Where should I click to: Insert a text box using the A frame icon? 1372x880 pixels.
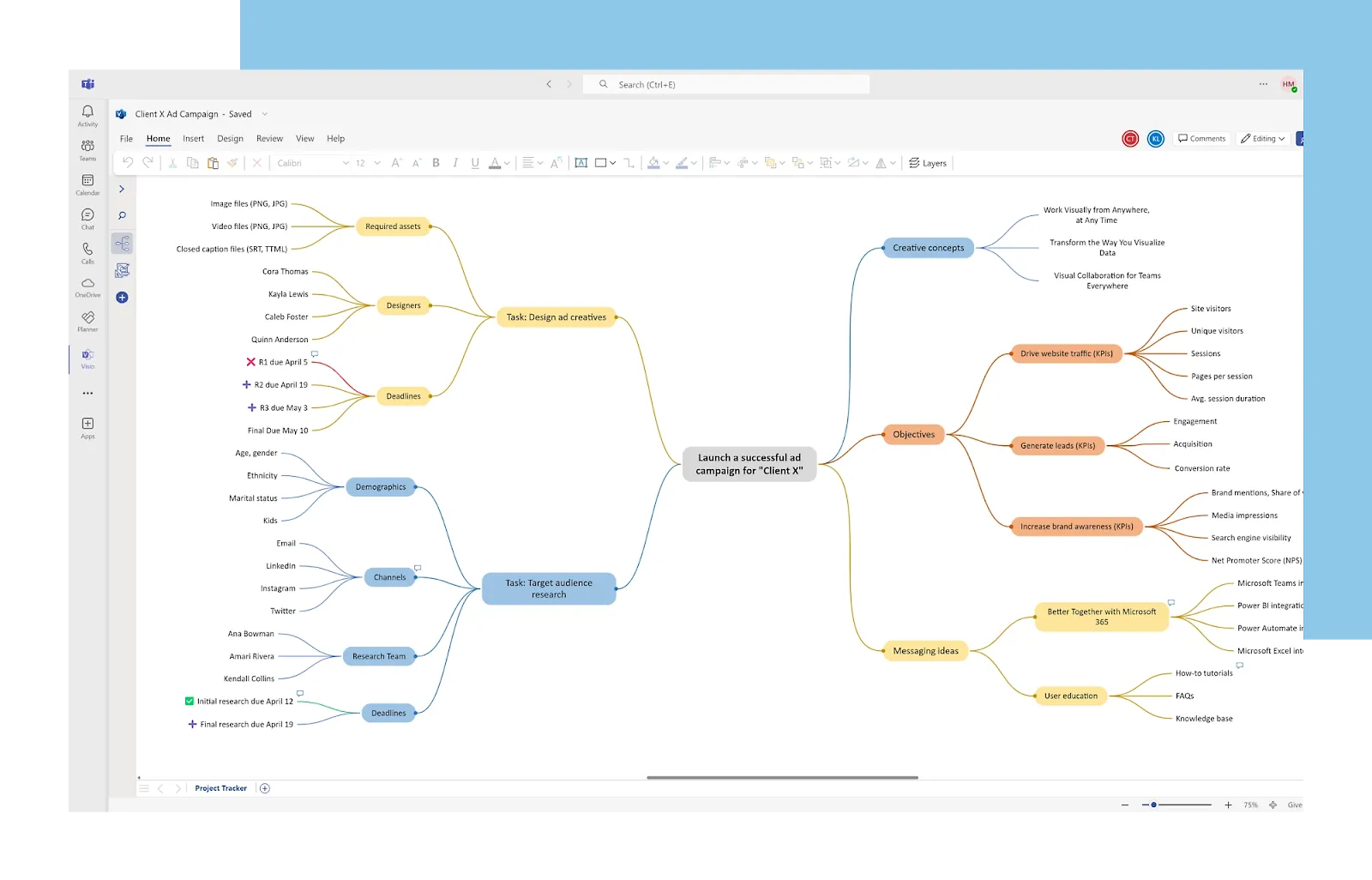(581, 163)
